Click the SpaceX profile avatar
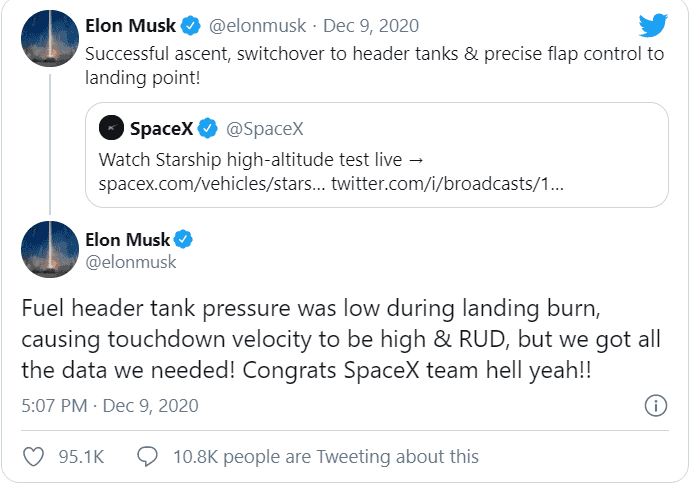This screenshot has width=691, height=485. pos(112,128)
